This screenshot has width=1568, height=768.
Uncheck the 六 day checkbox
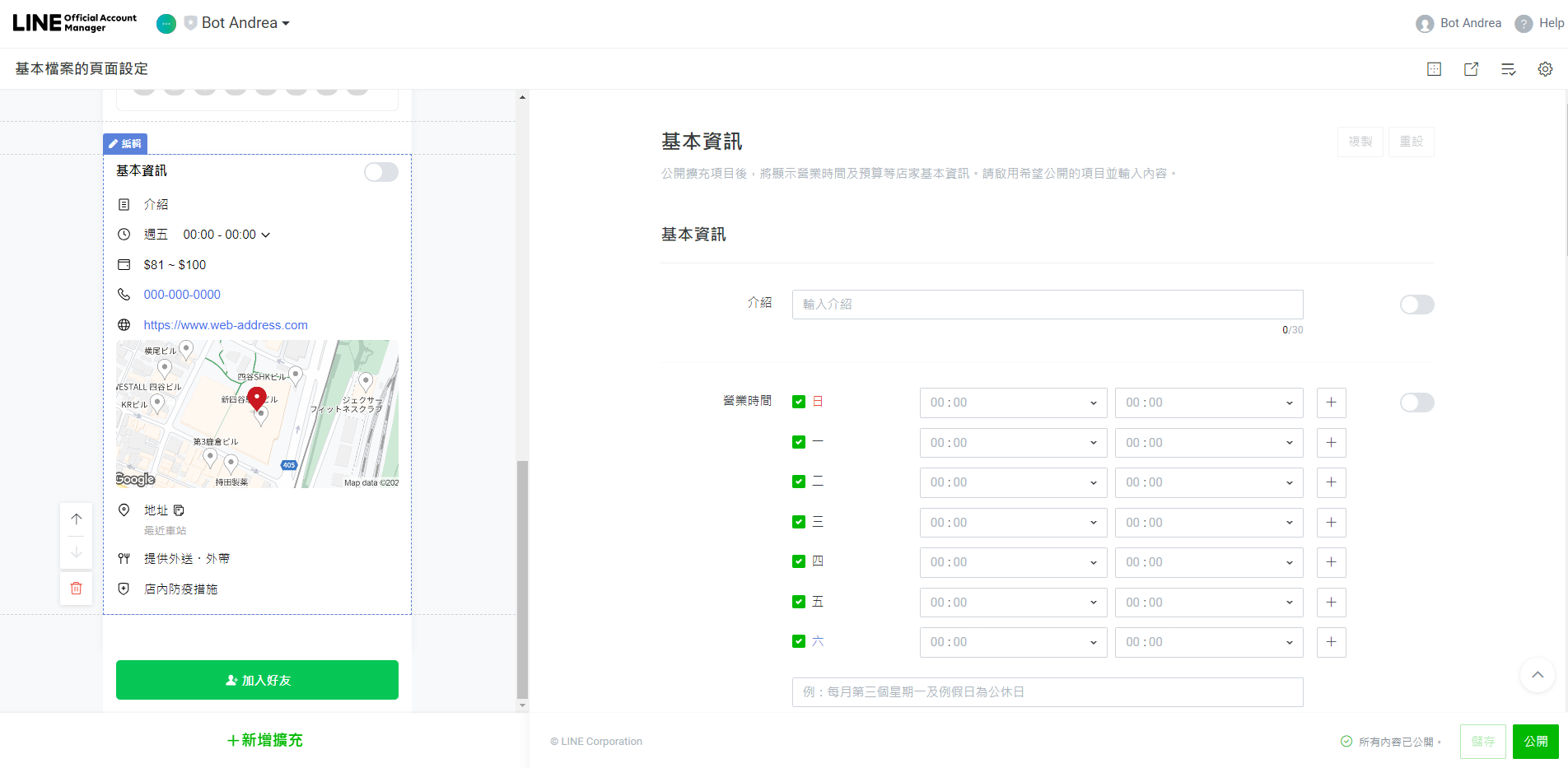pyautogui.click(x=798, y=641)
